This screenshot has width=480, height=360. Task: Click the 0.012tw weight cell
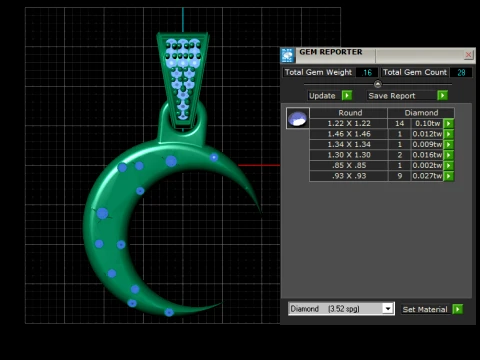pyautogui.click(x=427, y=134)
